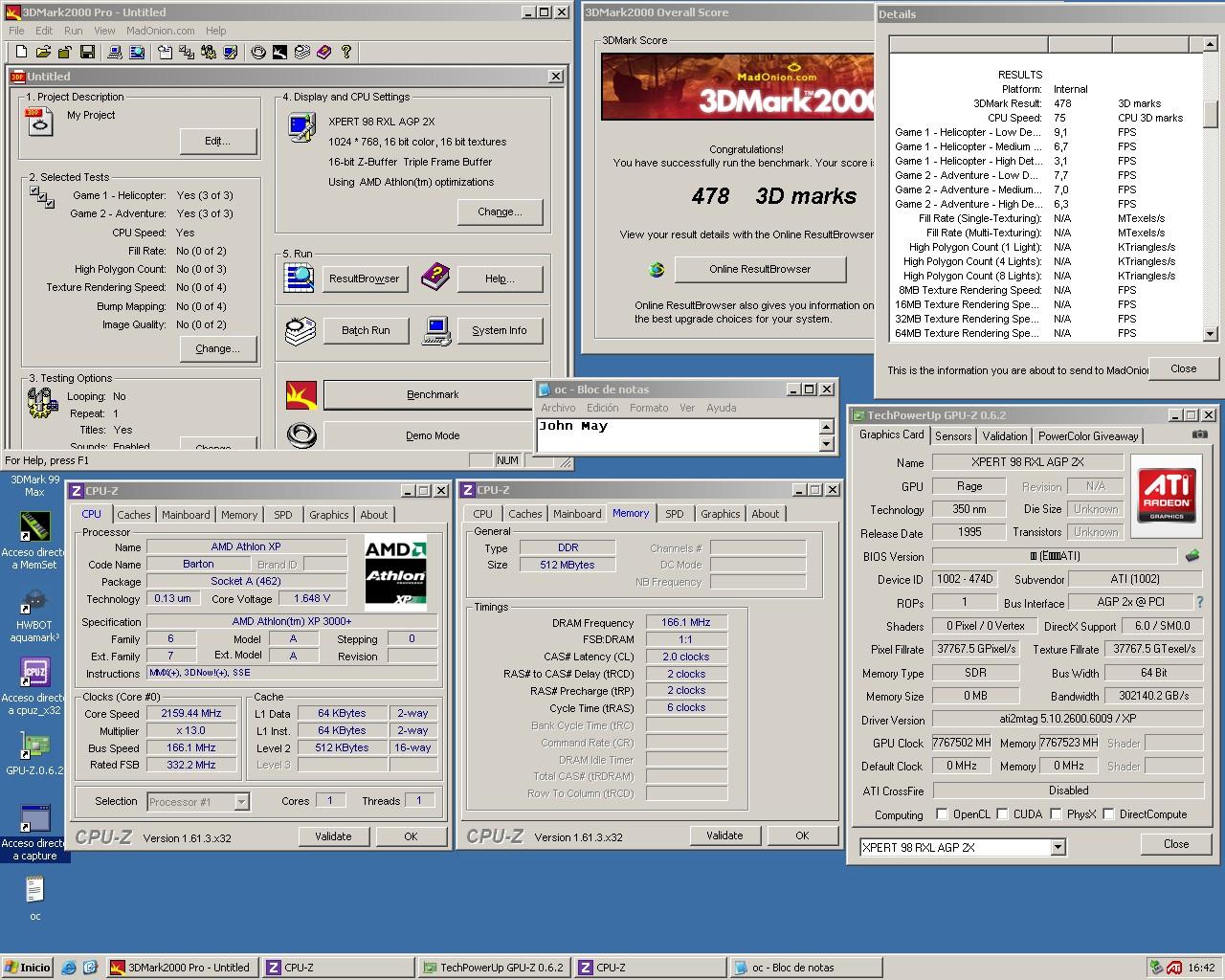Click Bus Interface question mark icon in GPU-Z

[1199, 602]
